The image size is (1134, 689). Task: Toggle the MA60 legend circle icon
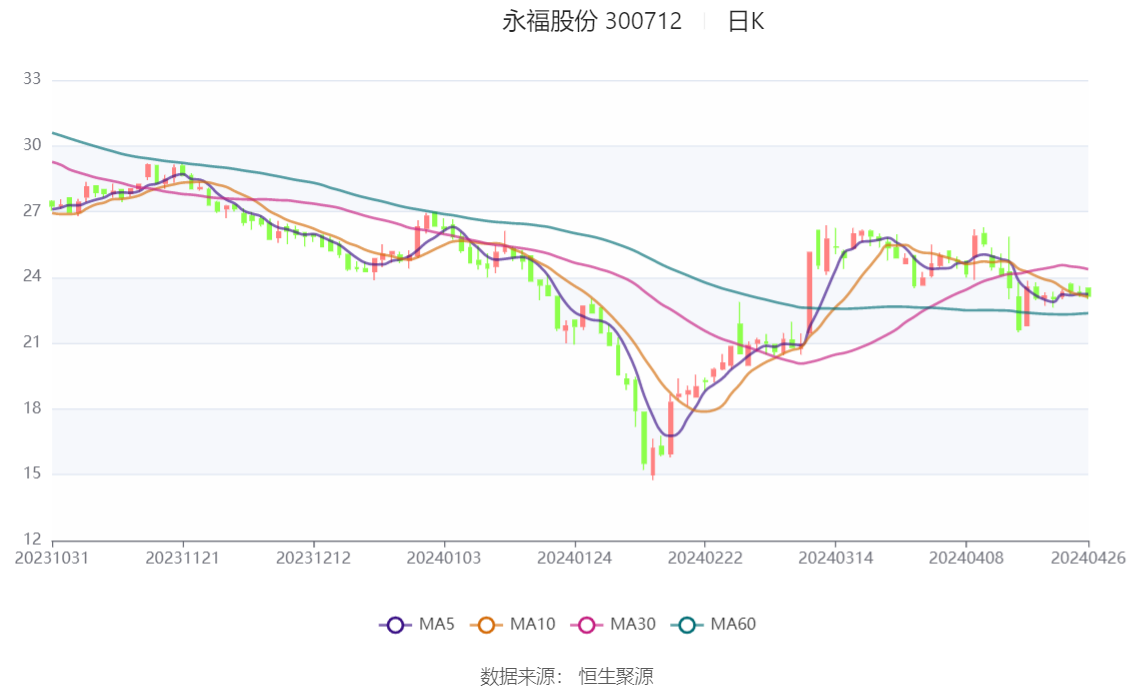coord(687,625)
